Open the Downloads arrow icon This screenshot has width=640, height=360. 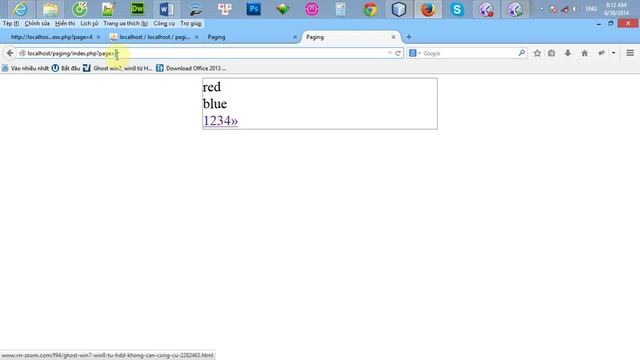click(x=568, y=53)
